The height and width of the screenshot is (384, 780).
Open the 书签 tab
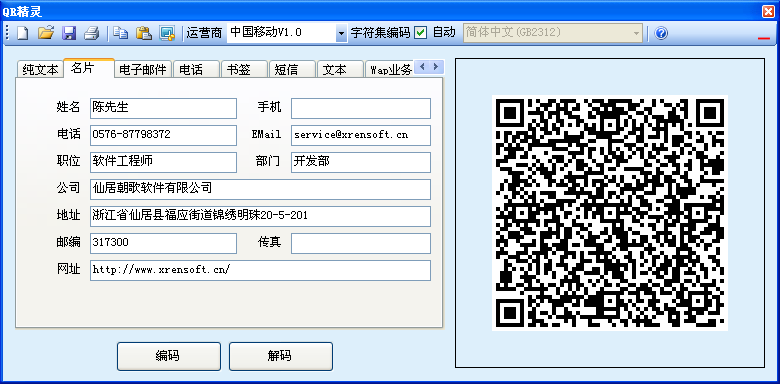click(x=244, y=70)
